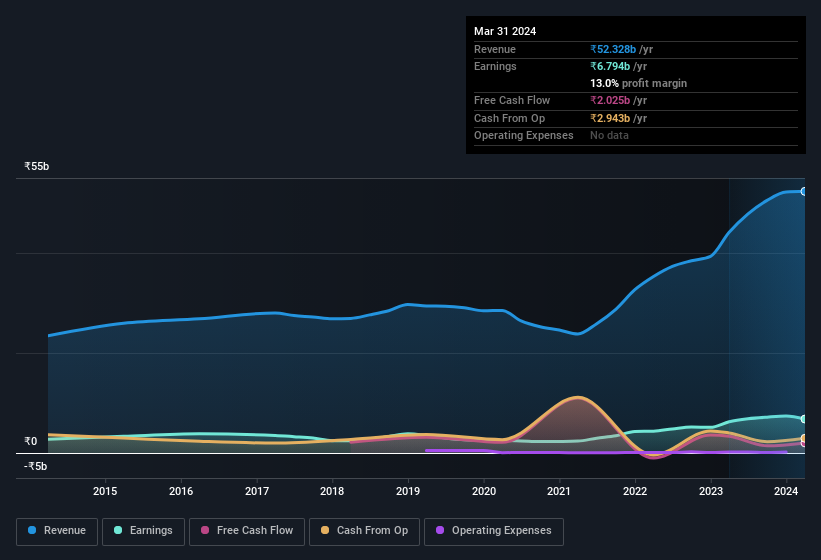
Task: Select the 2021 x-axis label
Action: pos(559,491)
